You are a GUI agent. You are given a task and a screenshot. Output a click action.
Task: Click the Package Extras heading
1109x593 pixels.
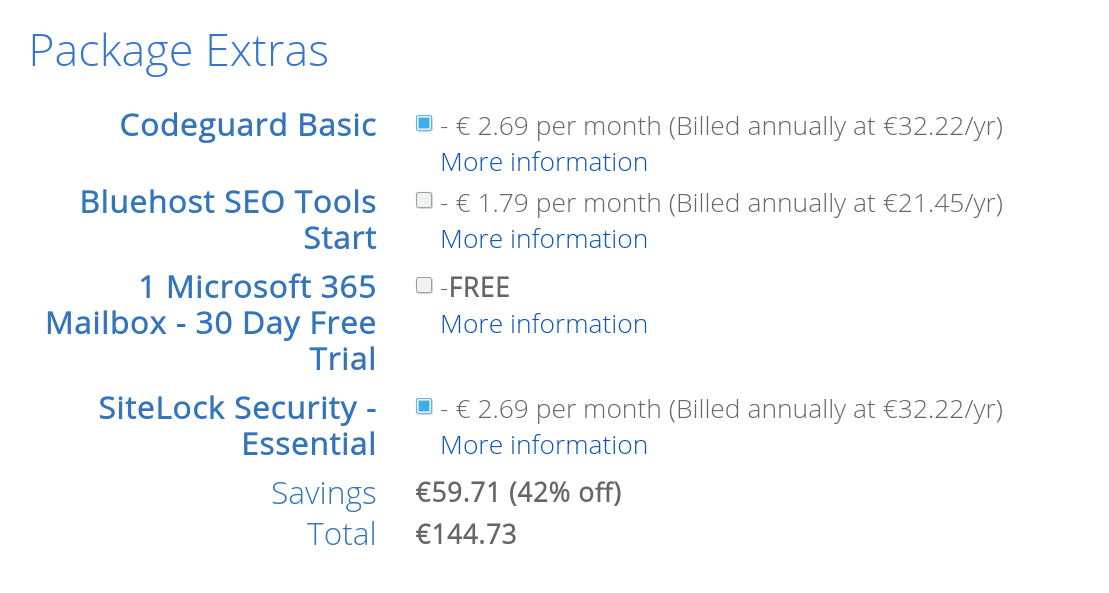click(x=179, y=51)
